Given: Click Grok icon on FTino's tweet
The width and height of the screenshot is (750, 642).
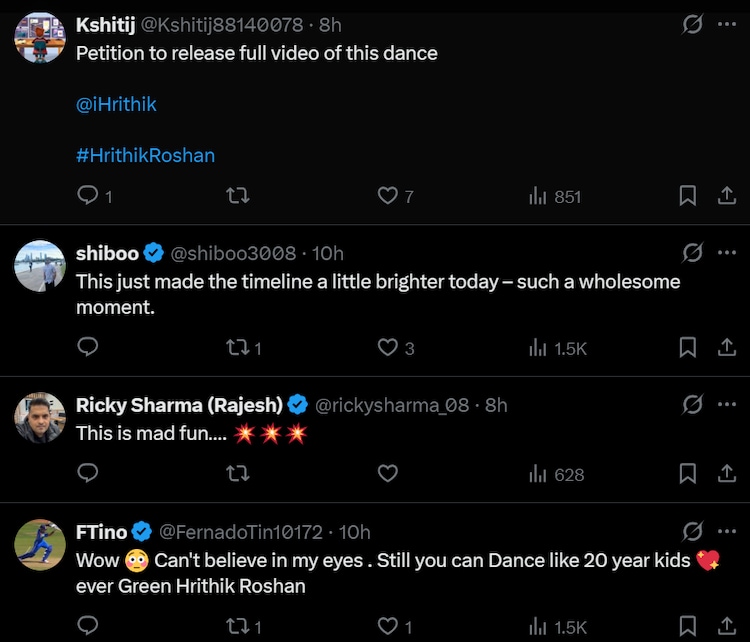Looking at the screenshot, I should coord(692,532).
